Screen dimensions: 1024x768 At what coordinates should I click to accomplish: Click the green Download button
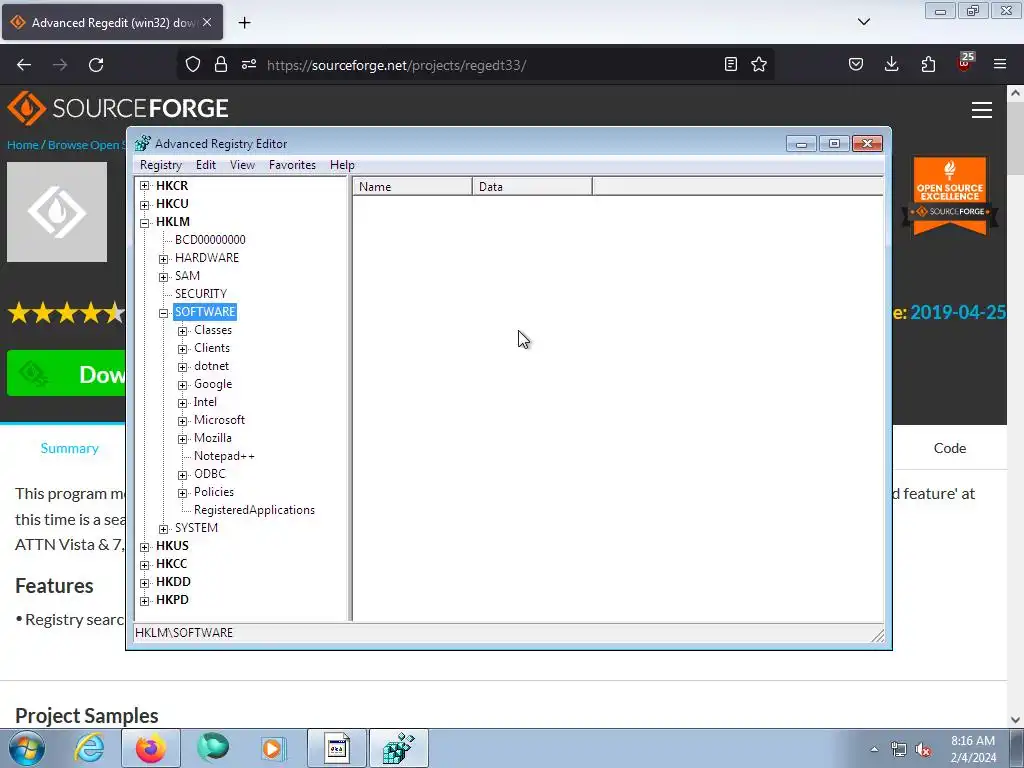pos(66,374)
